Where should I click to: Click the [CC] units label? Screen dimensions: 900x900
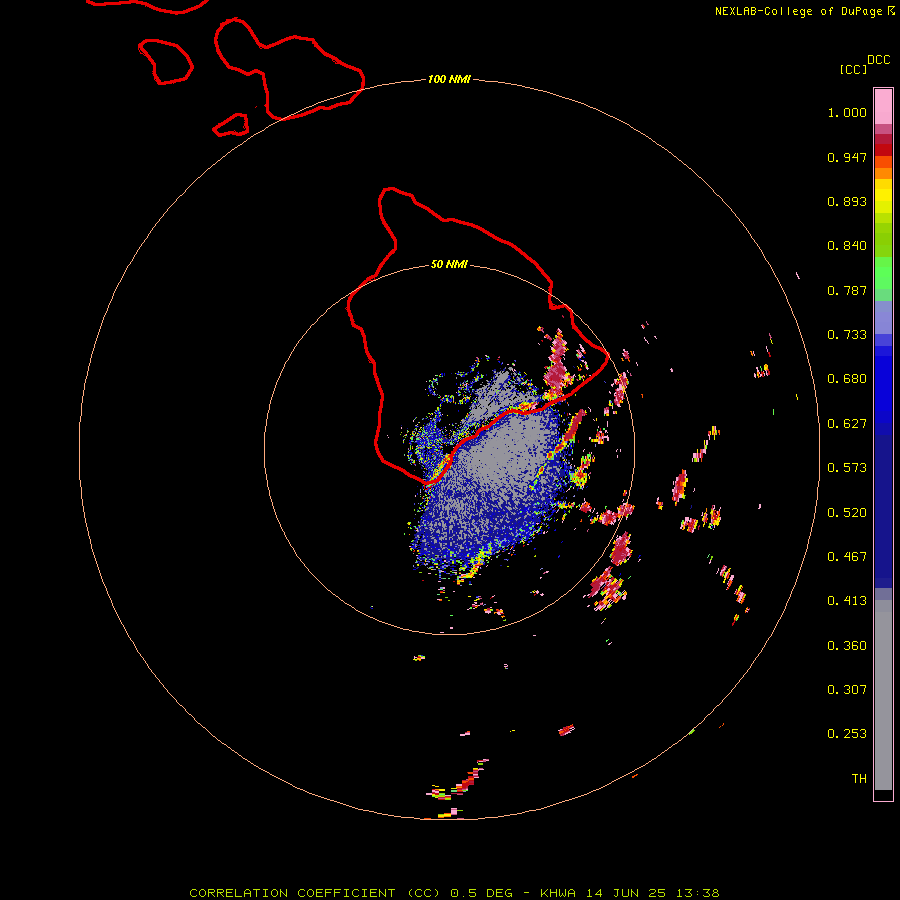pyautogui.click(x=852, y=69)
